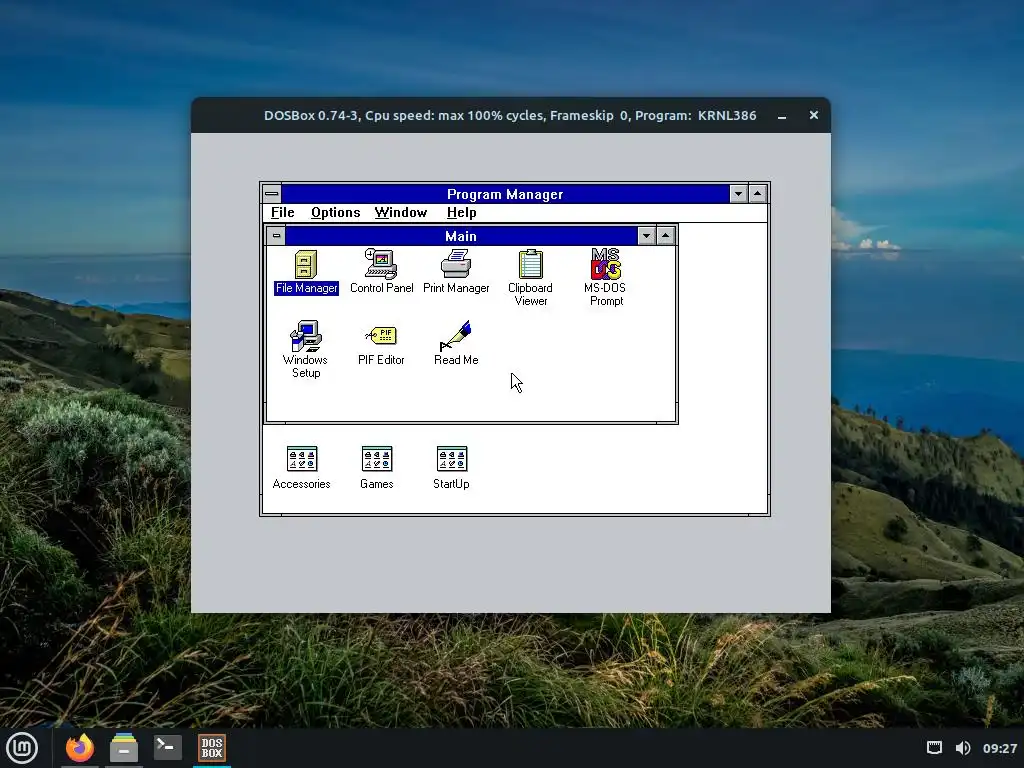The height and width of the screenshot is (768, 1024).
Task: Open the Options menu
Action: [336, 213]
